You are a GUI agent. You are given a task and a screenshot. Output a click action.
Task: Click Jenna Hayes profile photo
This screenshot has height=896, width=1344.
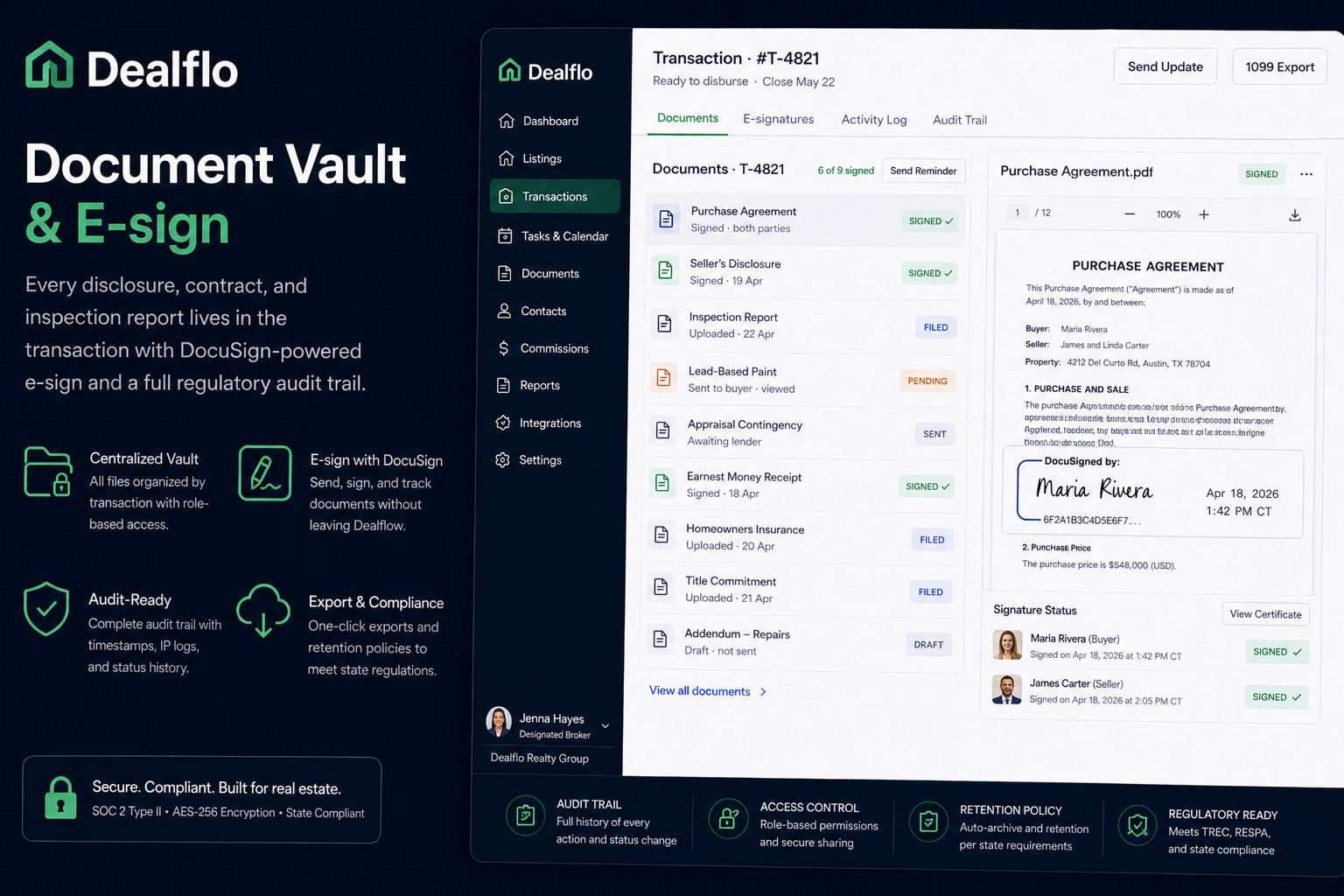pos(499,722)
